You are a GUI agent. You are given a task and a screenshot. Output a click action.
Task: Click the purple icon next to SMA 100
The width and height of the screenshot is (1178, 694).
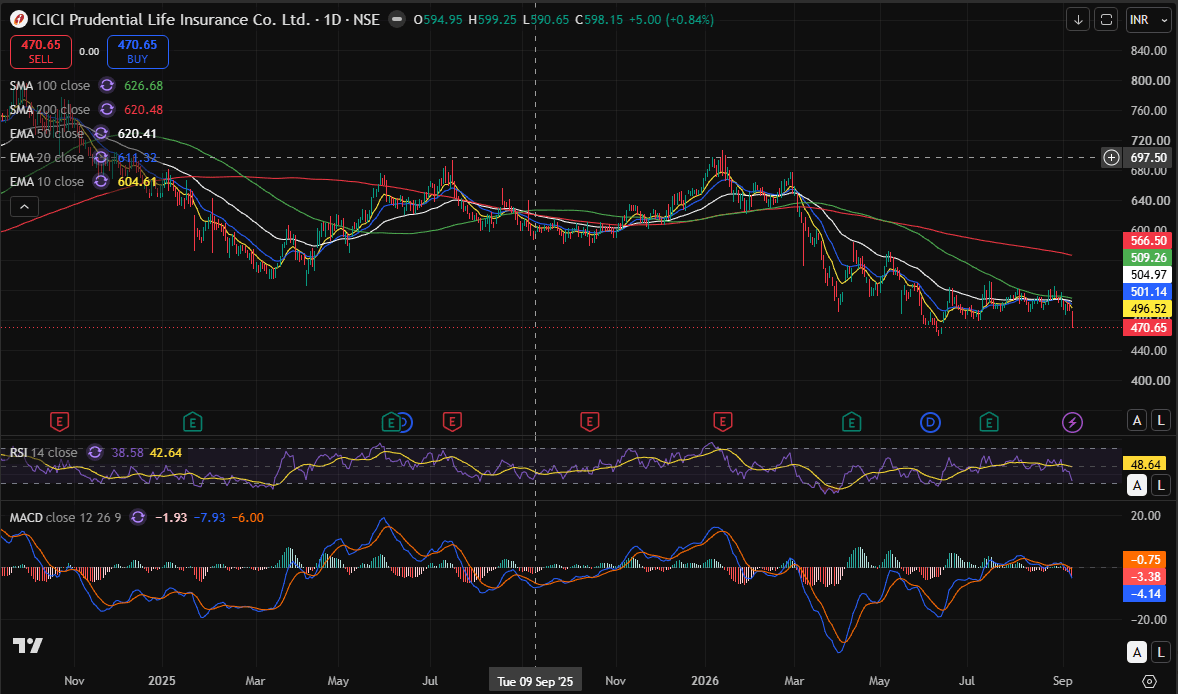coord(107,86)
